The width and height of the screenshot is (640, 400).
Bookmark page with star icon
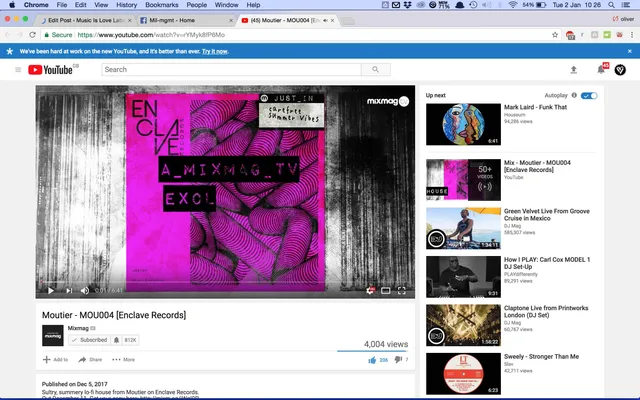tap(555, 35)
